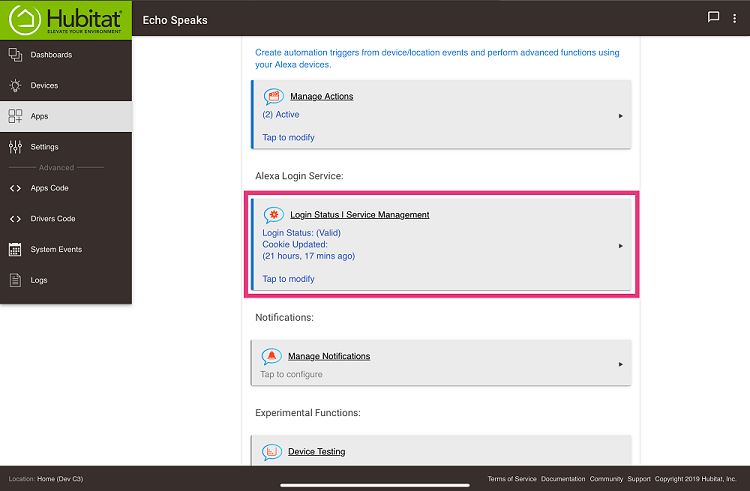
Task: Click the (21 hours, 17 mins ago) text
Action: tap(309, 256)
